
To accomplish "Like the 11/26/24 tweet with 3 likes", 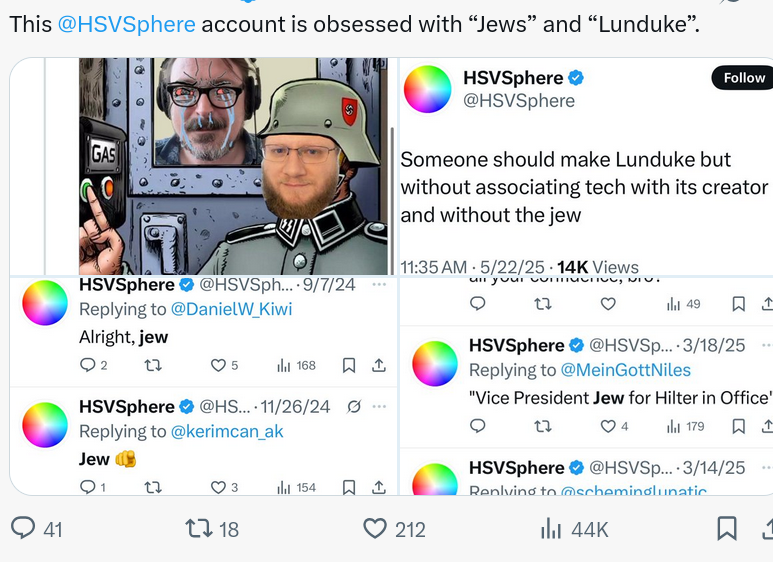I will coord(224,487).
